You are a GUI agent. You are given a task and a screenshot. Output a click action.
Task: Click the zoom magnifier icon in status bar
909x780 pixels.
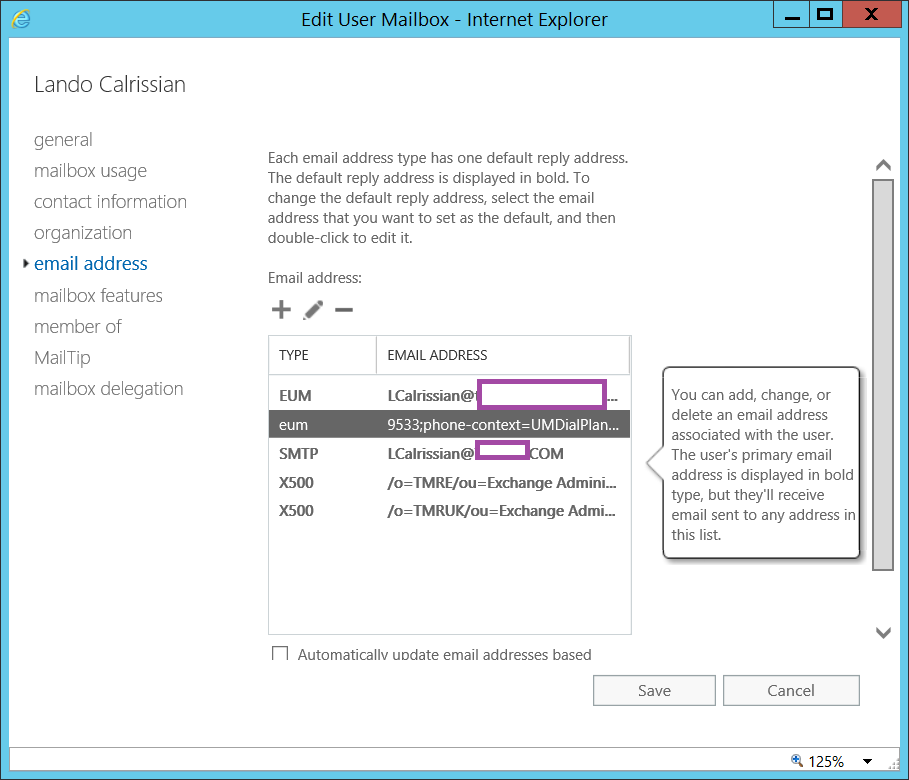pyautogui.click(x=797, y=761)
